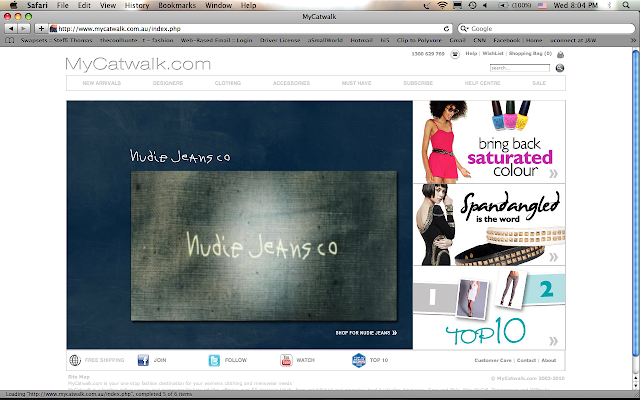Click the Site Map link
This screenshot has height=400, width=640.
click(78, 377)
